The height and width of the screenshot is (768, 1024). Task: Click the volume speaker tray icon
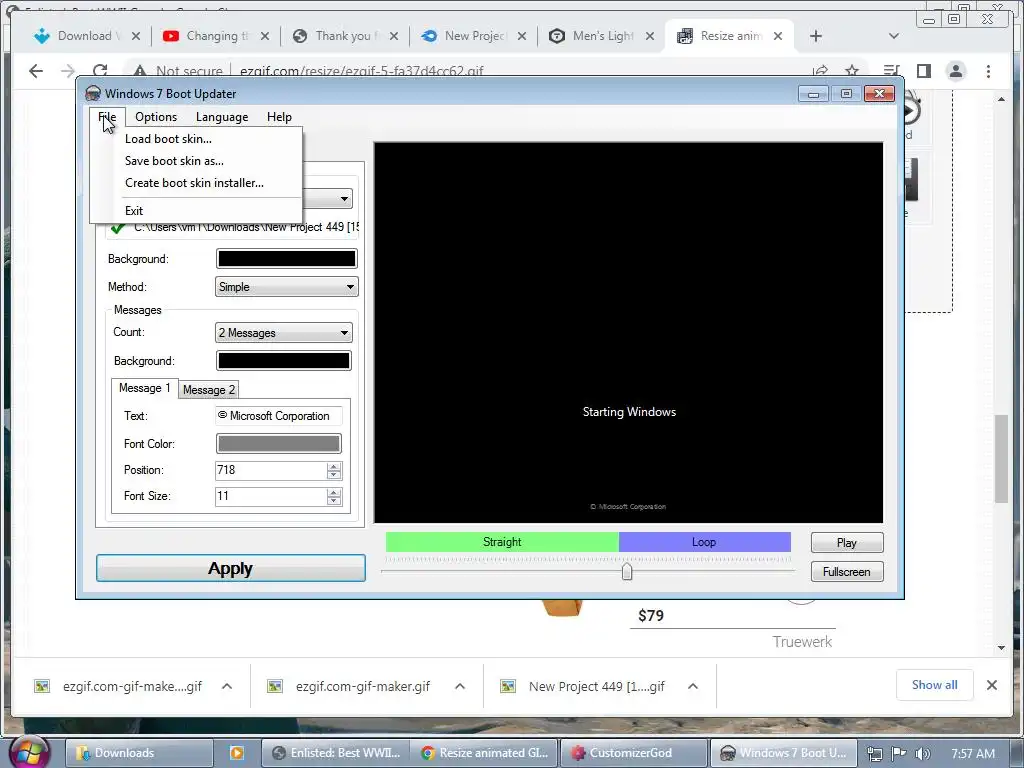[923, 754]
